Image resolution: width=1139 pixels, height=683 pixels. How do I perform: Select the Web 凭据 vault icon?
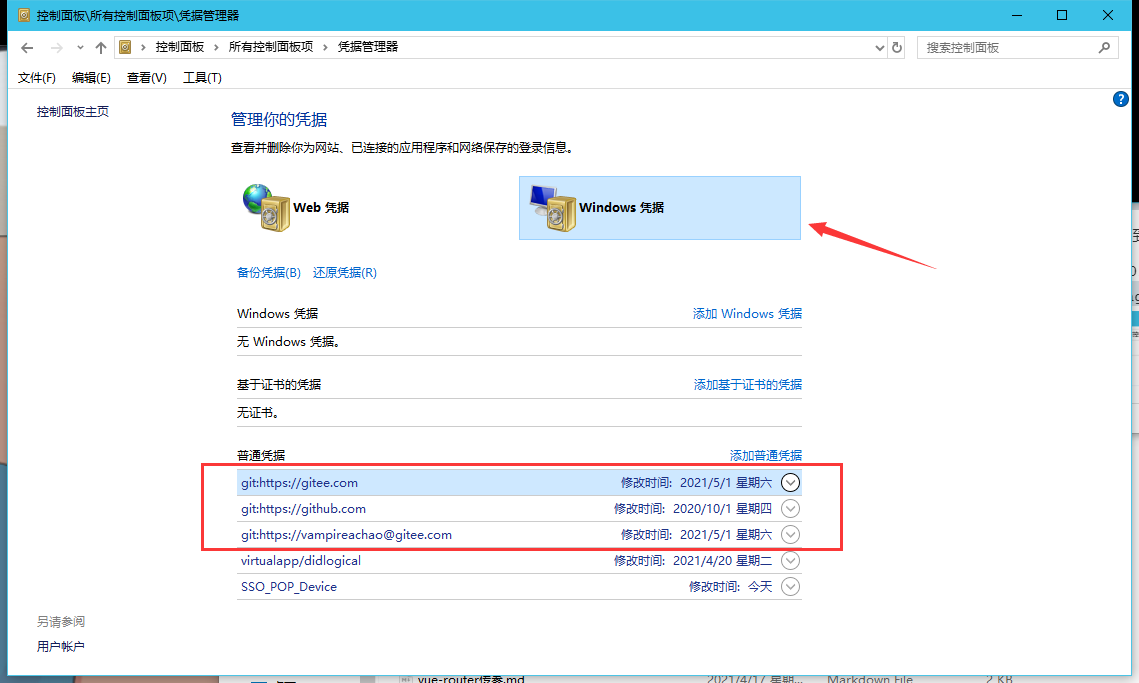click(265, 207)
